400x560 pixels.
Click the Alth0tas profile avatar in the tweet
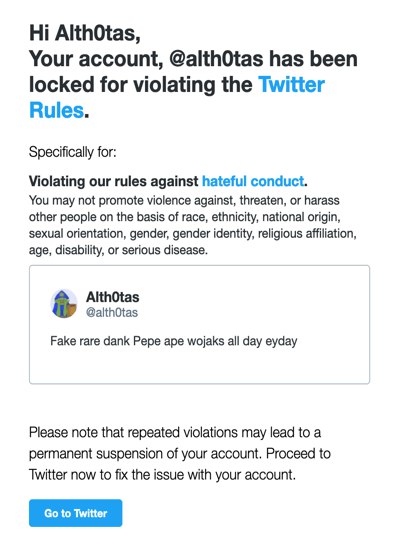(x=64, y=304)
